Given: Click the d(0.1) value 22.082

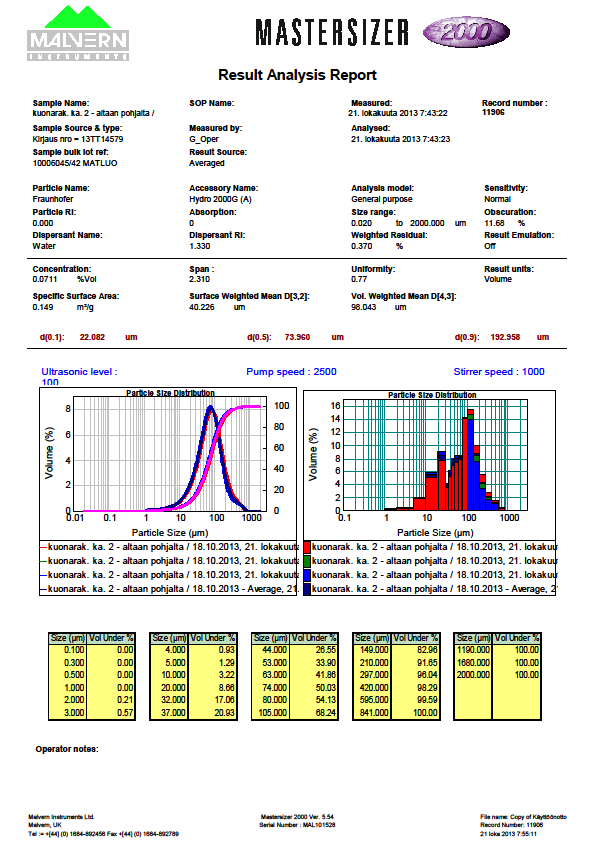Looking at the screenshot, I should [x=92, y=337].
